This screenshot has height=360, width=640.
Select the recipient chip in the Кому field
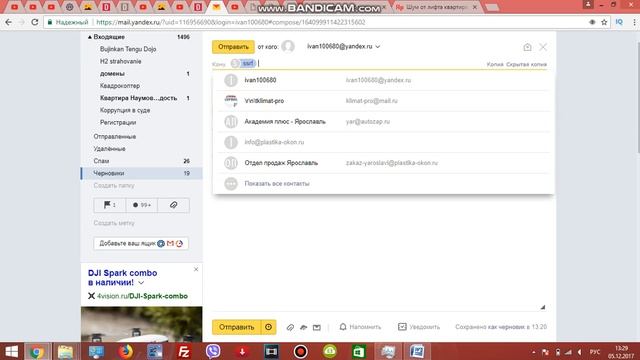click(x=243, y=63)
